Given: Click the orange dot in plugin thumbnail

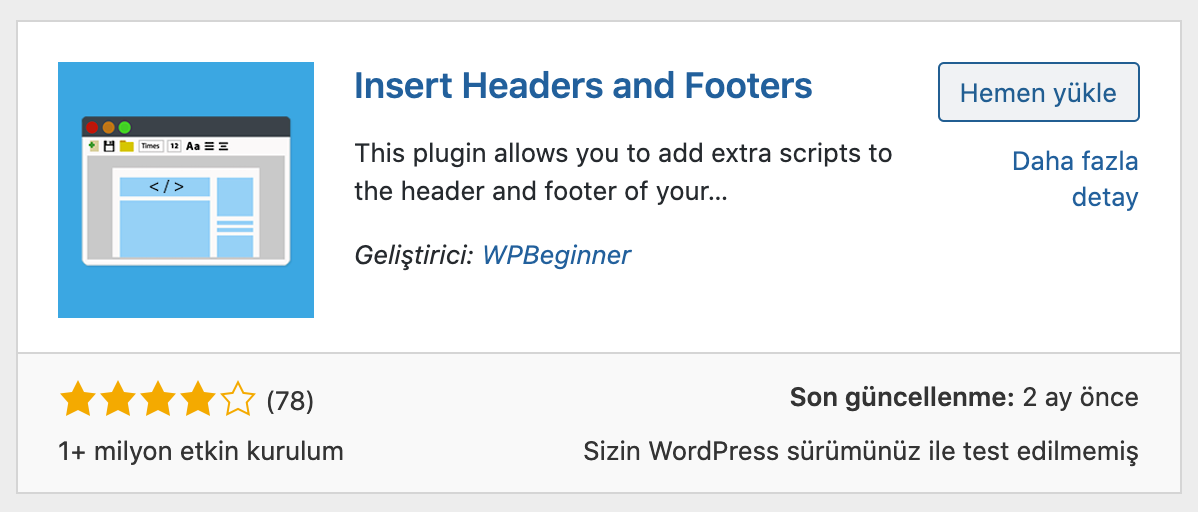Looking at the screenshot, I should [108, 128].
